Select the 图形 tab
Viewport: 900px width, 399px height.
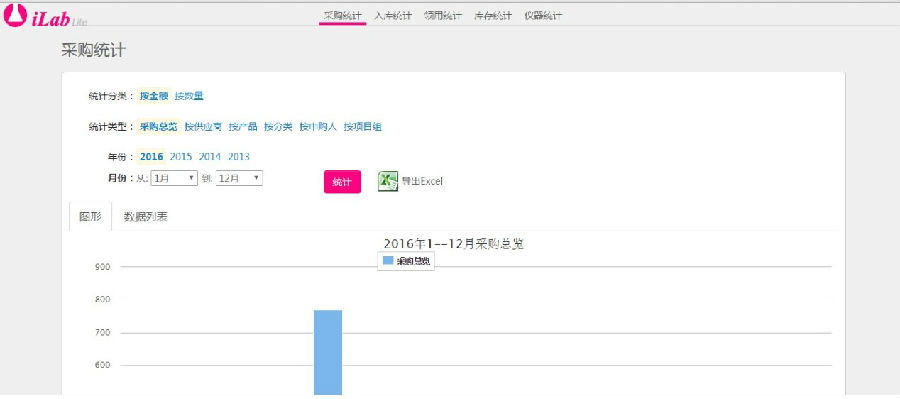click(91, 217)
